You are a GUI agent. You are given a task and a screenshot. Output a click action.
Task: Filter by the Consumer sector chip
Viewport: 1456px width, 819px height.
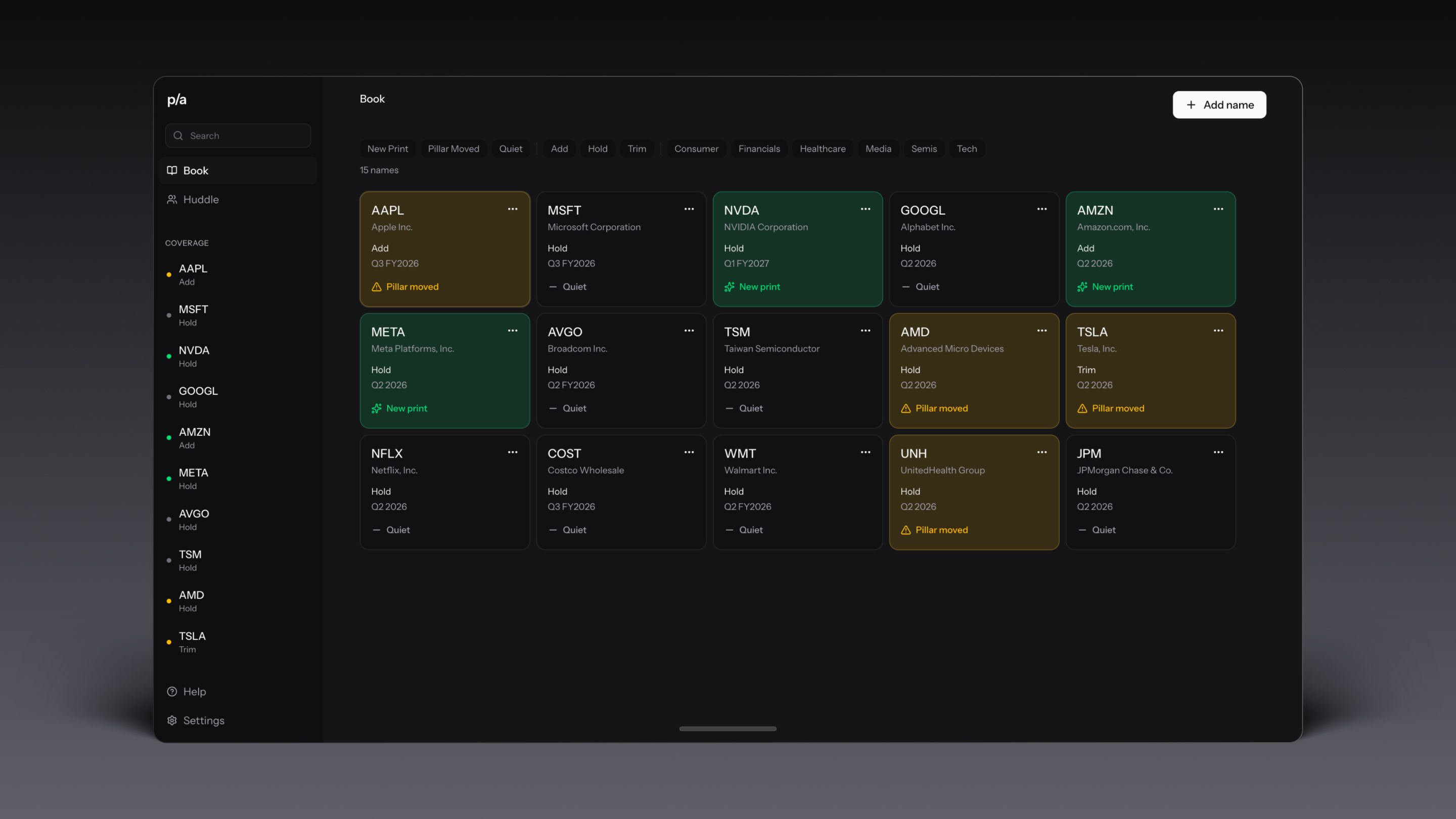[696, 149]
